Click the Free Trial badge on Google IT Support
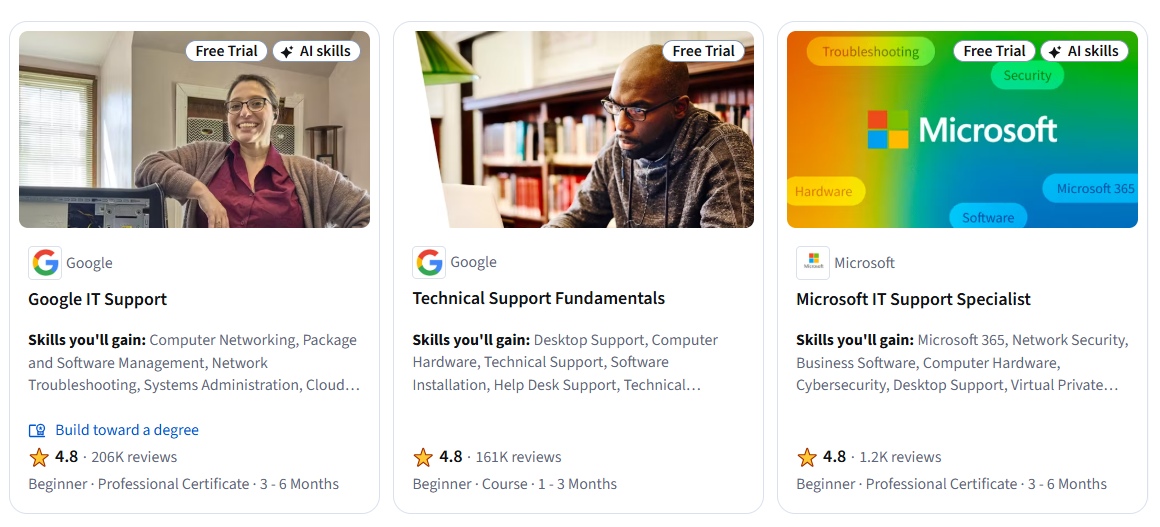Viewport: 1160px width, 527px height. 227,51
